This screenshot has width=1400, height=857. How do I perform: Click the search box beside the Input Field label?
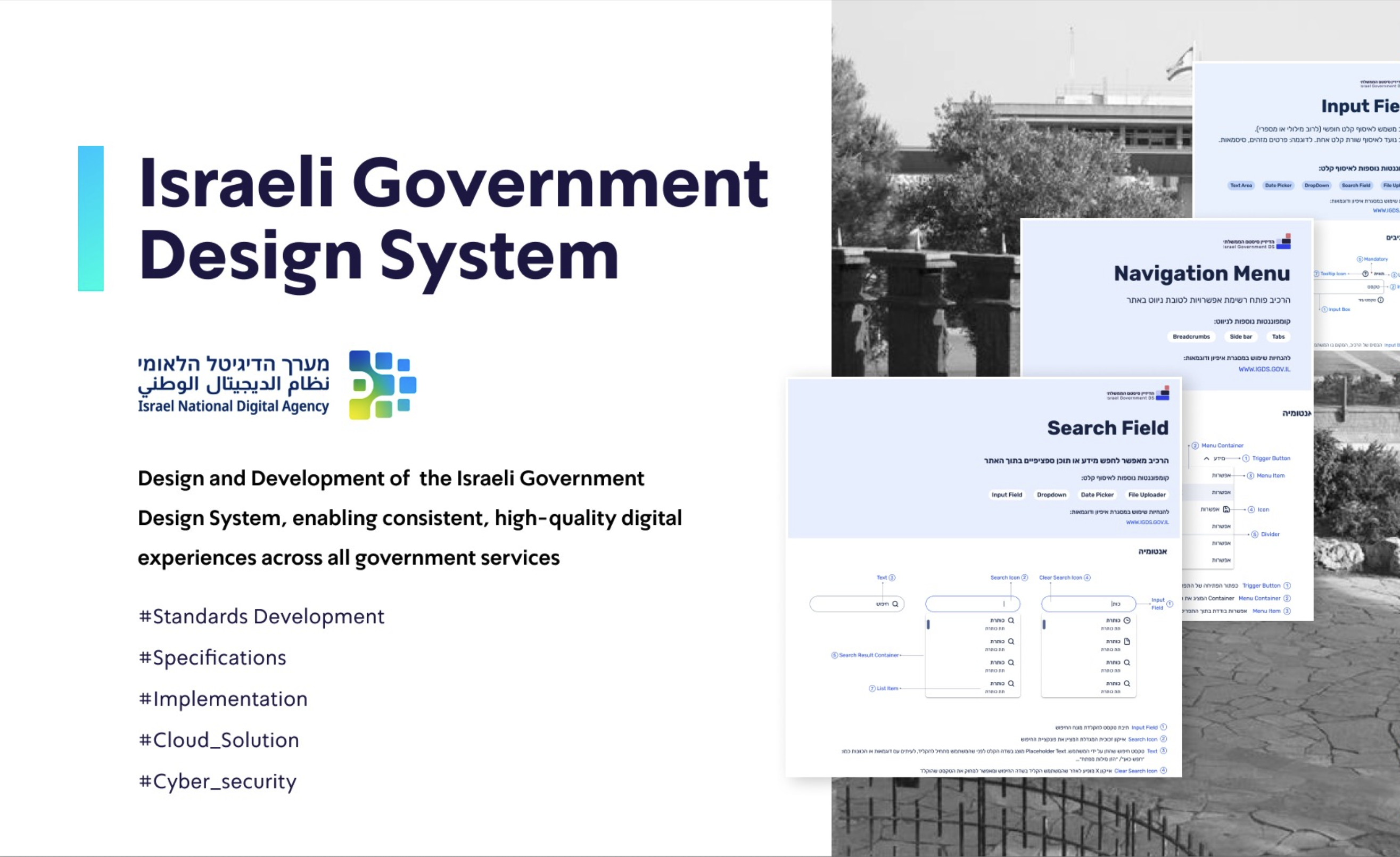(x=1089, y=604)
